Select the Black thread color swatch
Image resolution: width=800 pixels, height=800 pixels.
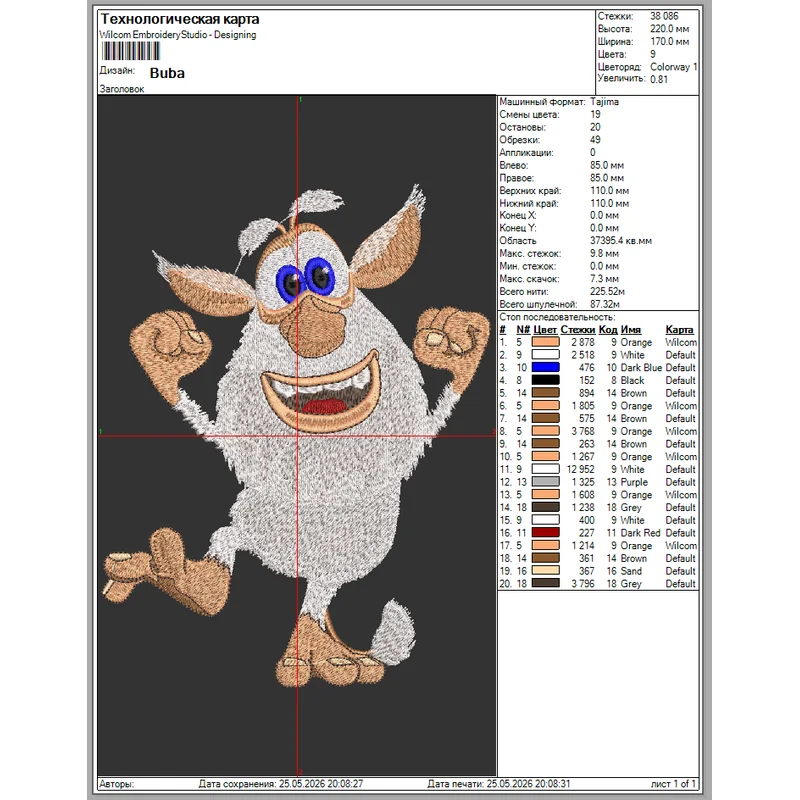545,380
